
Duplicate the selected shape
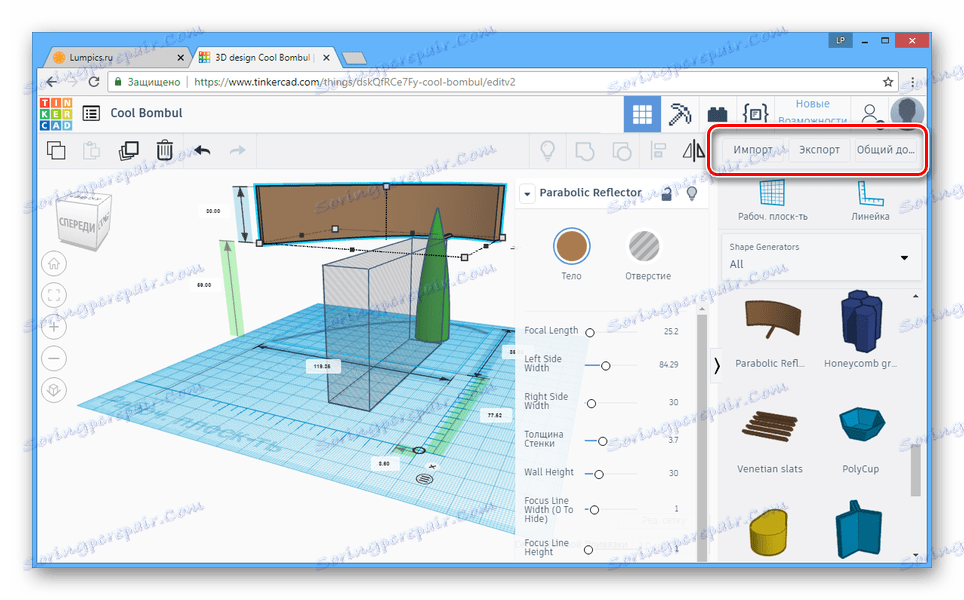point(128,150)
